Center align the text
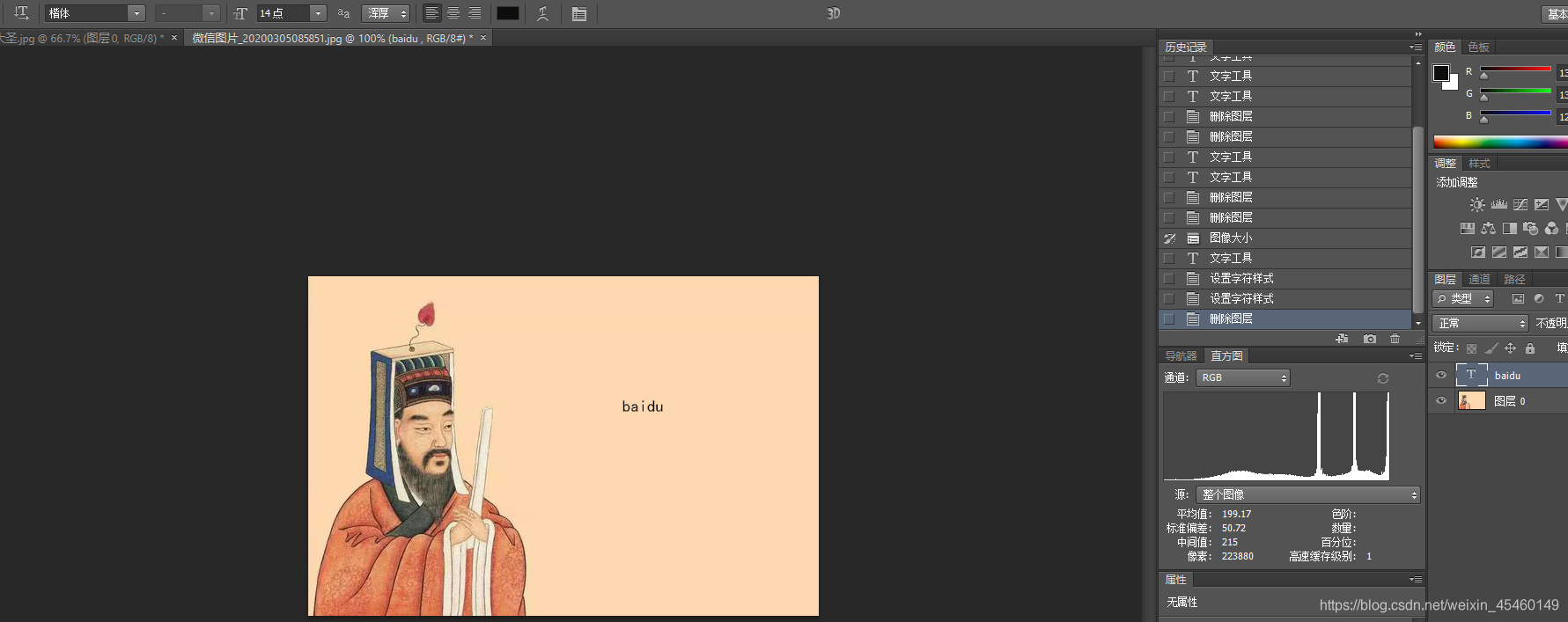This screenshot has height=622, width=1568. (453, 13)
